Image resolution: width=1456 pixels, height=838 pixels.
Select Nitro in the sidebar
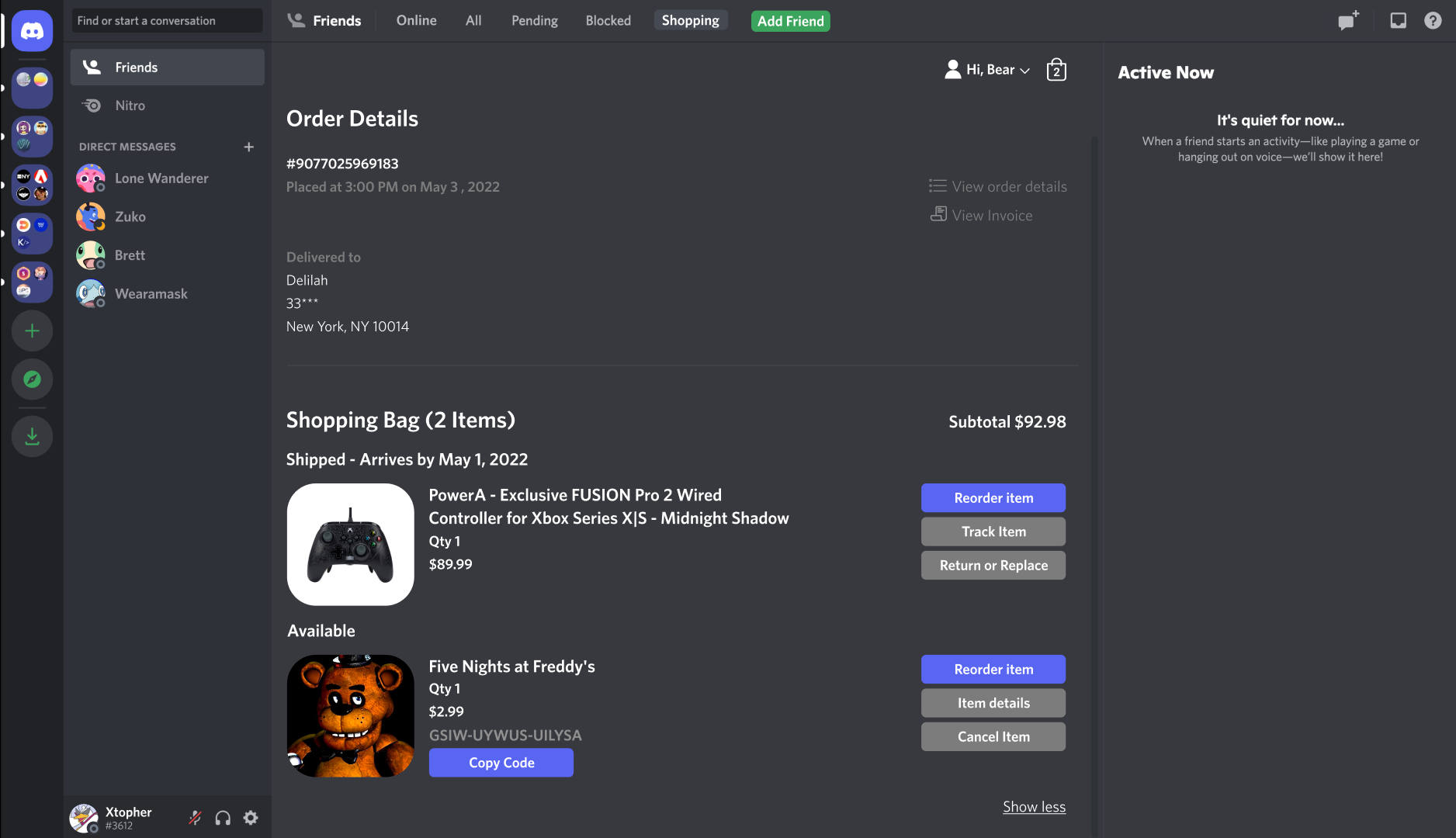click(x=168, y=106)
